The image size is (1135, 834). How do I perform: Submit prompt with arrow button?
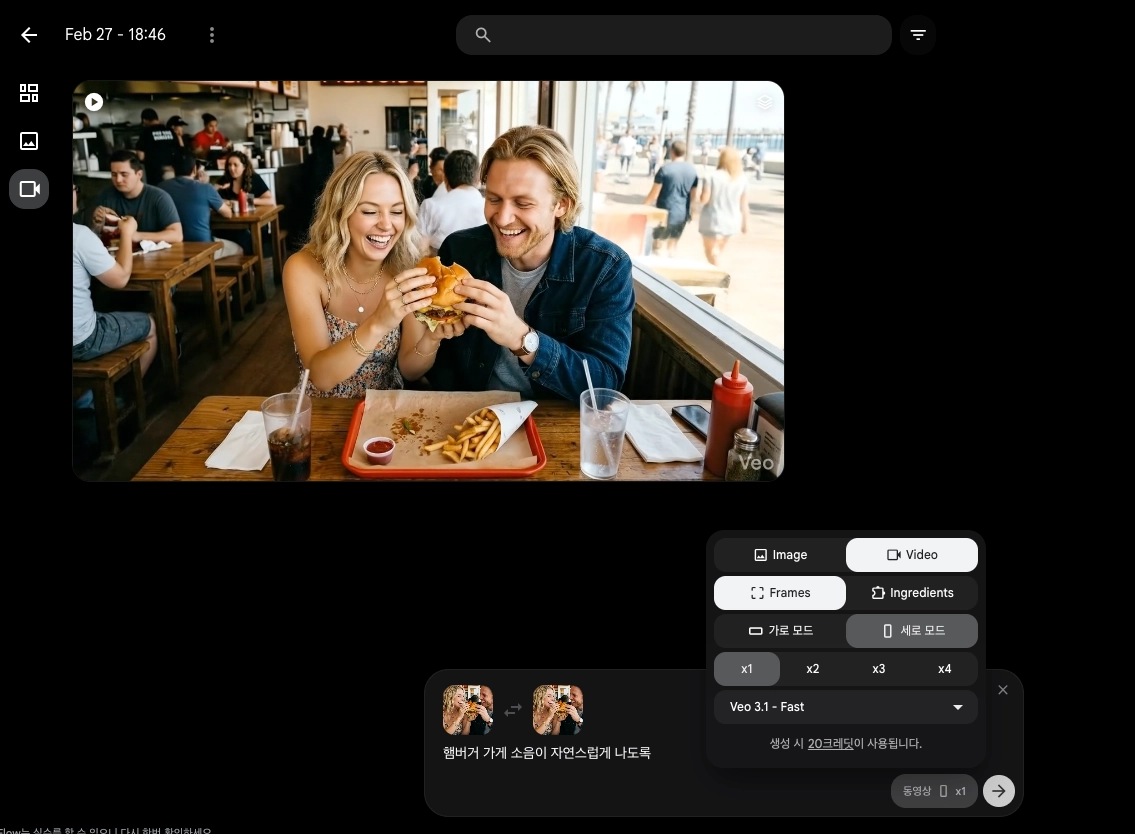[x=999, y=791]
